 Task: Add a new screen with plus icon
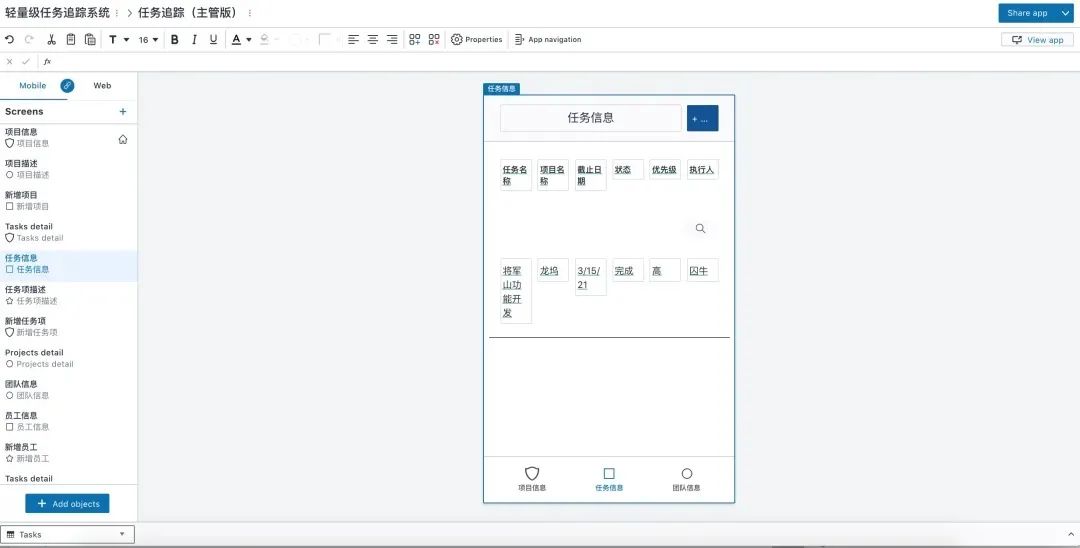click(123, 112)
